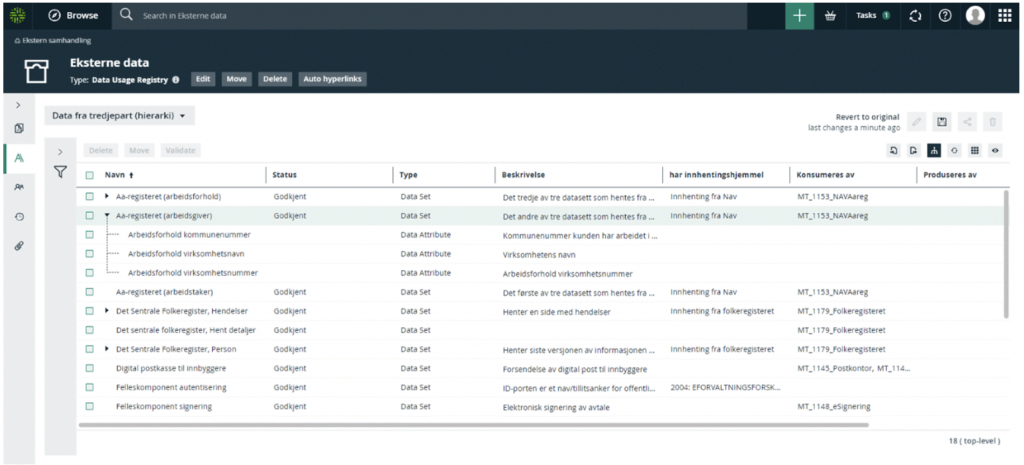Viewport: 1024px width, 465px height.
Task: Check the box for Digital postkasse til innbyggere
Action: click(x=89, y=368)
